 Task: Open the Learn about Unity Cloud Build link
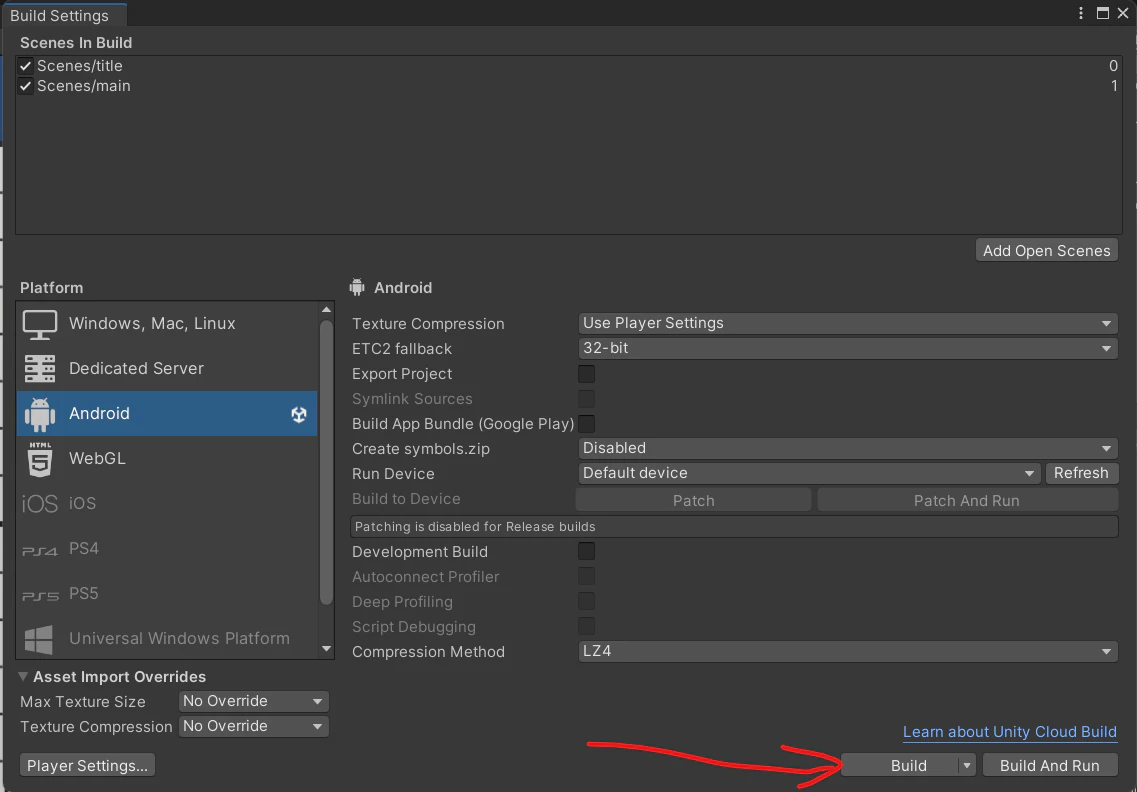[x=1009, y=732]
